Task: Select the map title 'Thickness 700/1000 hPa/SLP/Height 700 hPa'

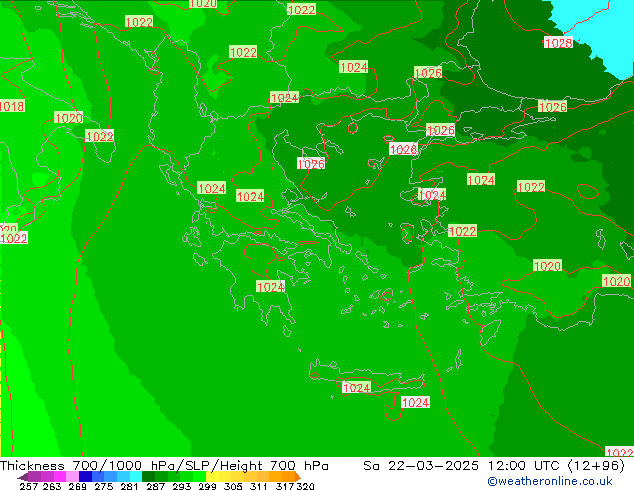Action: (x=164, y=466)
